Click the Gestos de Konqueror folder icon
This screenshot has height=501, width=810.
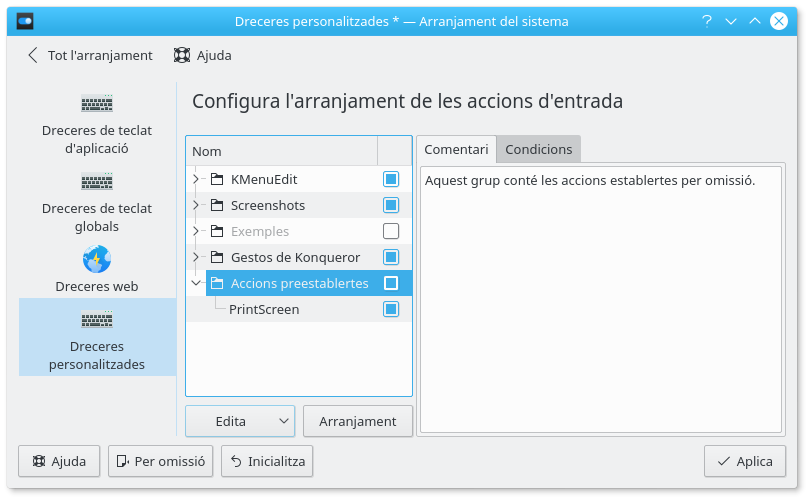pos(217,258)
